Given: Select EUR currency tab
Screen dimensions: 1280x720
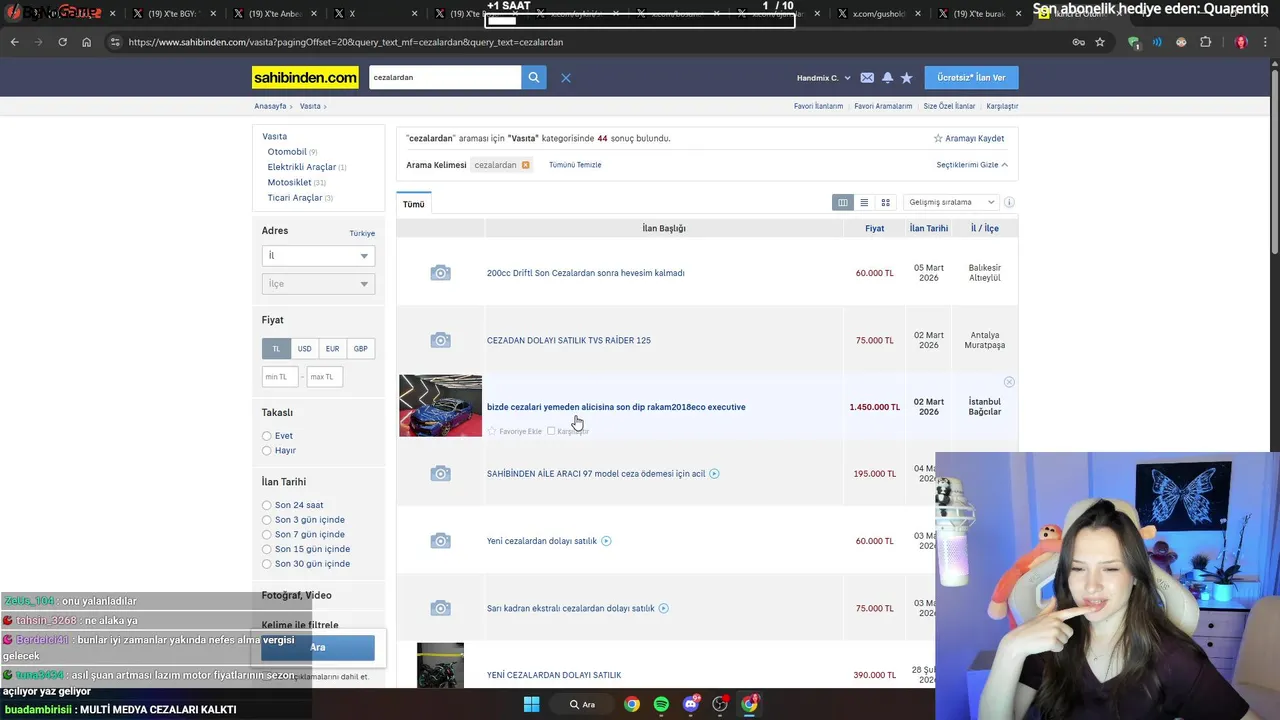Looking at the screenshot, I should tap(332, 349).
